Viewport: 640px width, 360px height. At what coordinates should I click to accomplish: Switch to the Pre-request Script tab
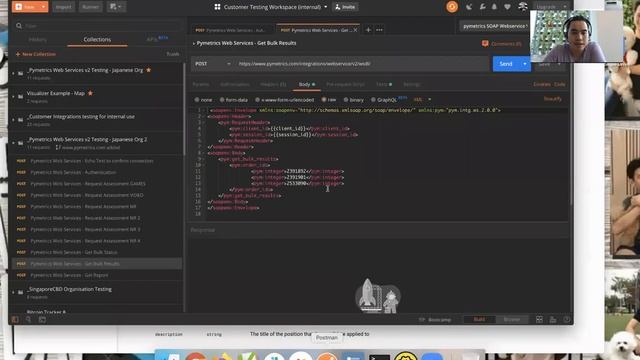[x=345, y=84]
